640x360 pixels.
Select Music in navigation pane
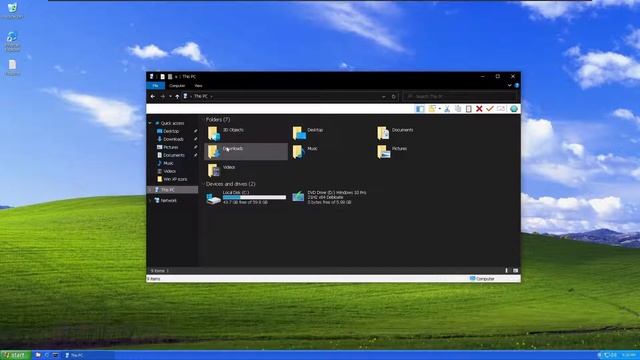pyautogui.click(x=168, y=163)
